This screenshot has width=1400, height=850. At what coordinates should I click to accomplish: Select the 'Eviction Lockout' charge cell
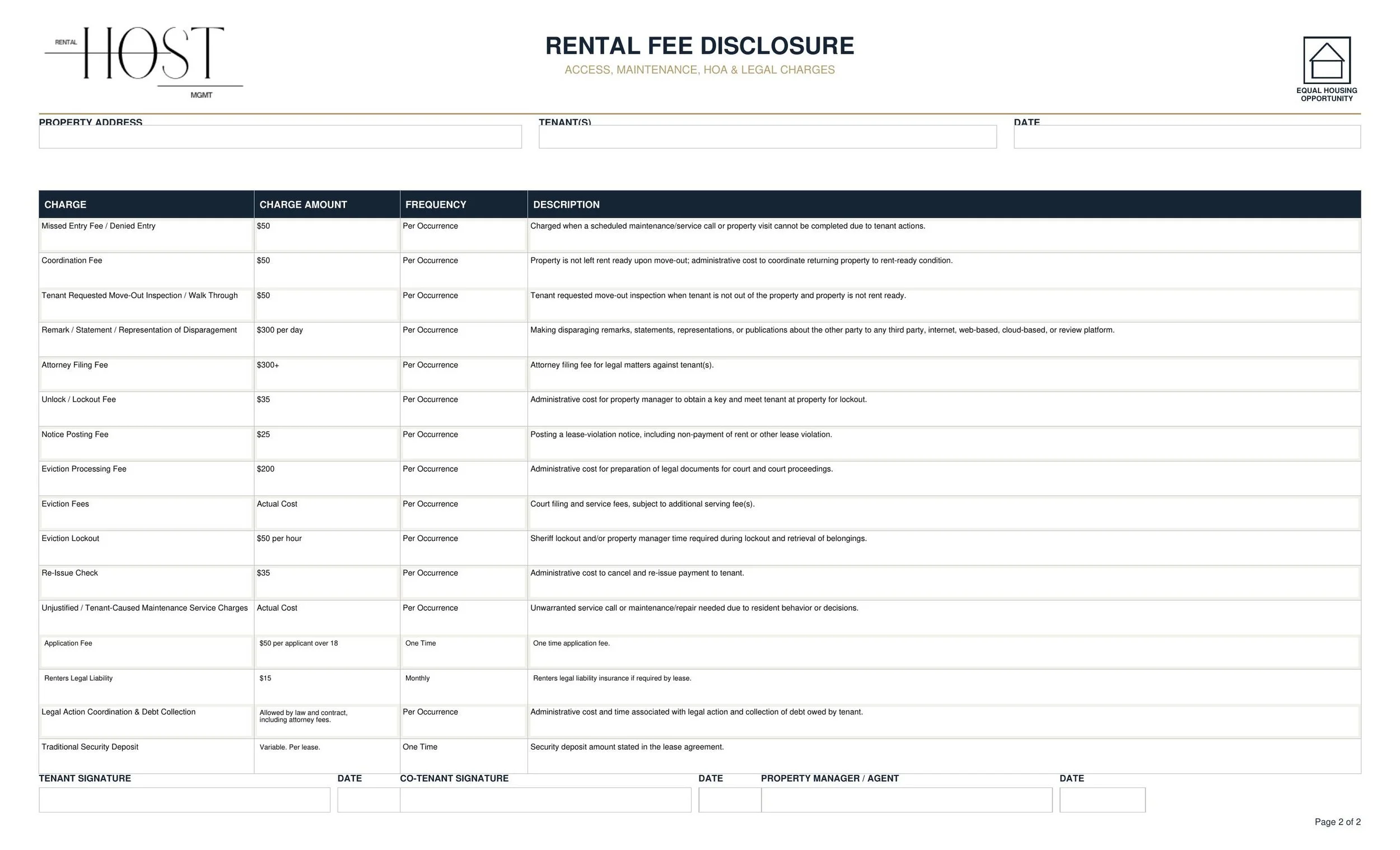(147, 548)
